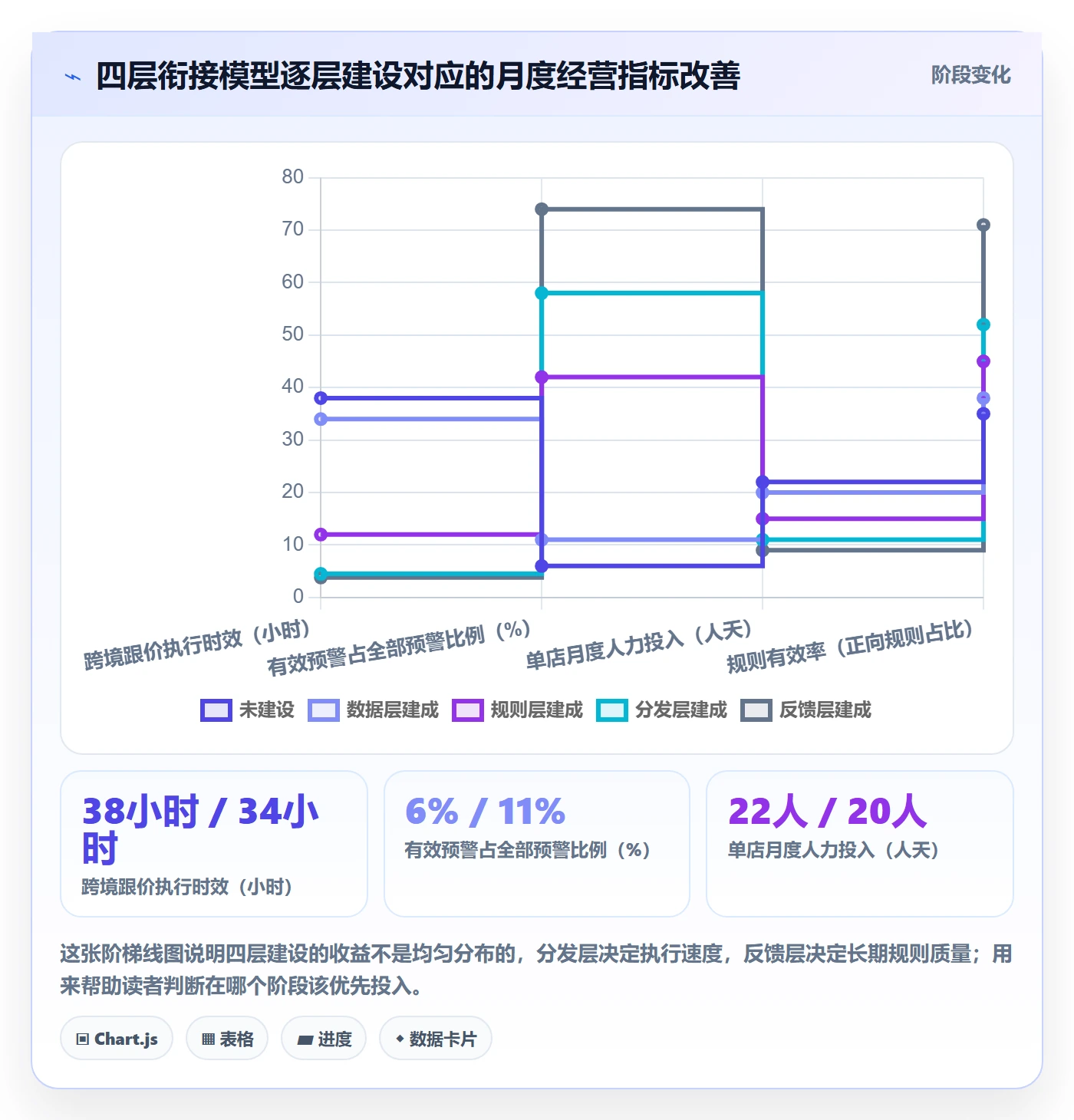Screen dimensions: 1074x1120
Task: Click the 分发层建成 point at 58
Action: 542,293
